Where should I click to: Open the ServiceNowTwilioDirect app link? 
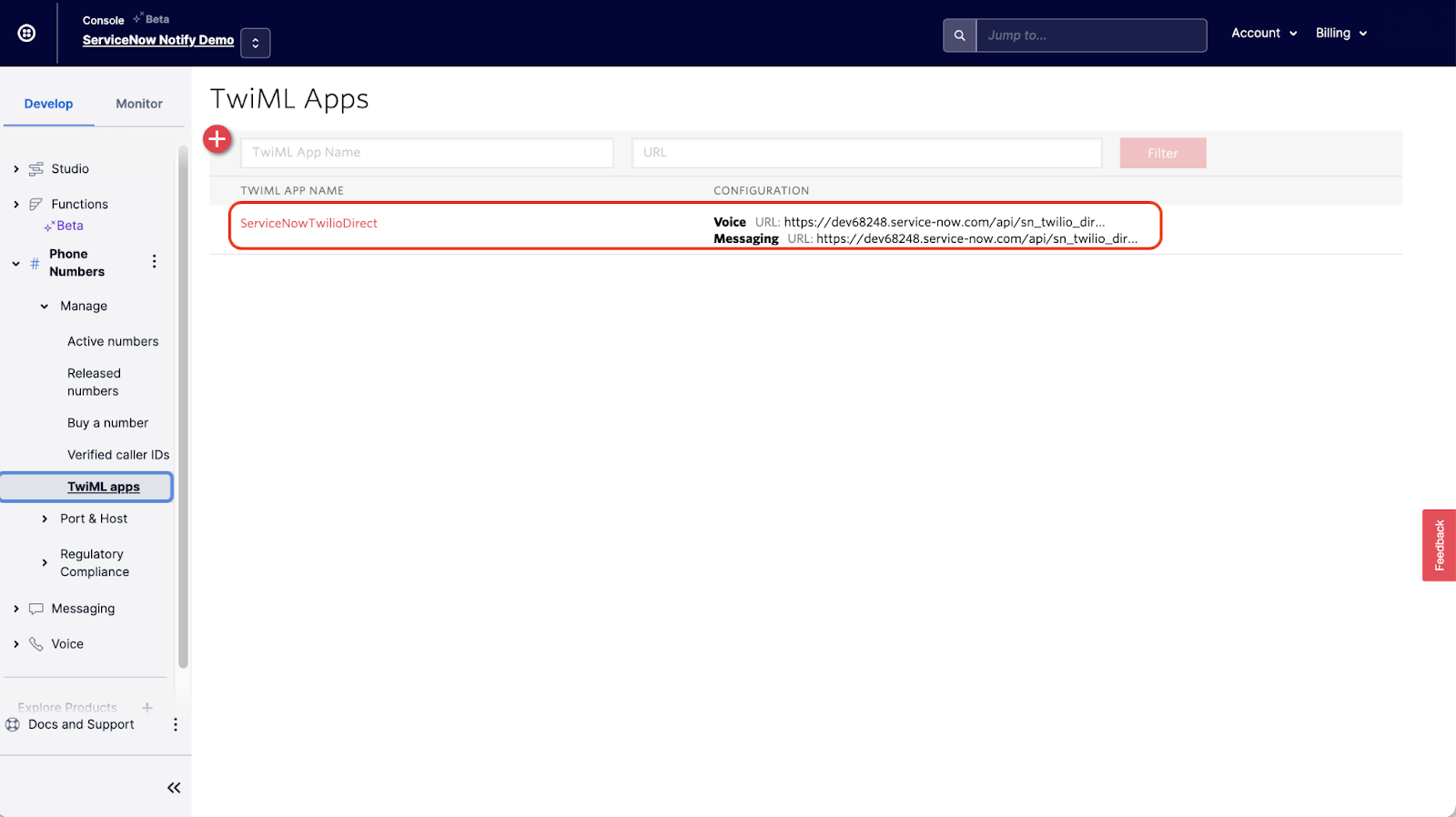pos(308,223)
